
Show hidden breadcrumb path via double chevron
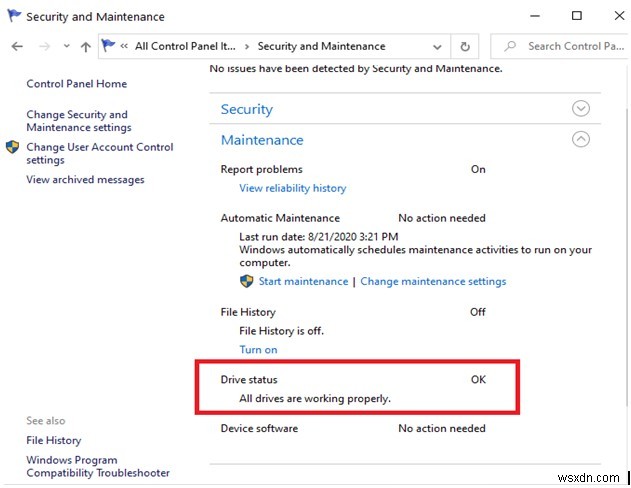[x=124, y=46]
